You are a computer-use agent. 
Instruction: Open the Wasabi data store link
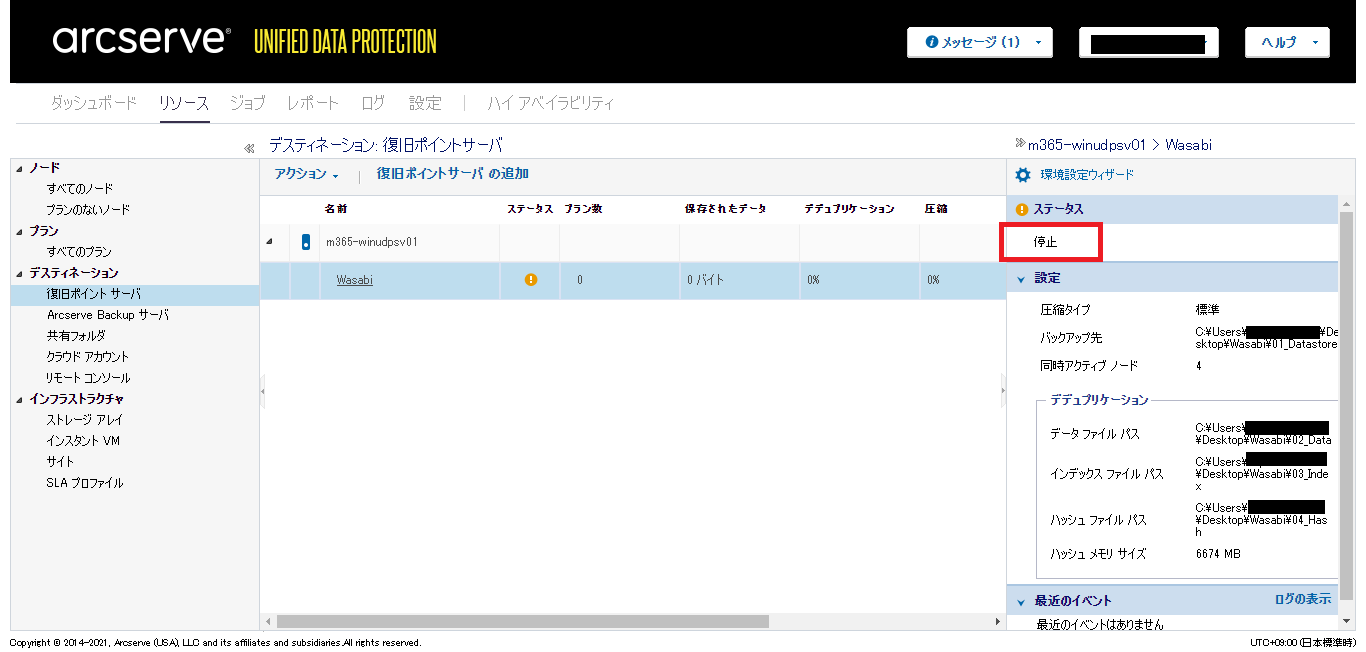354,280
